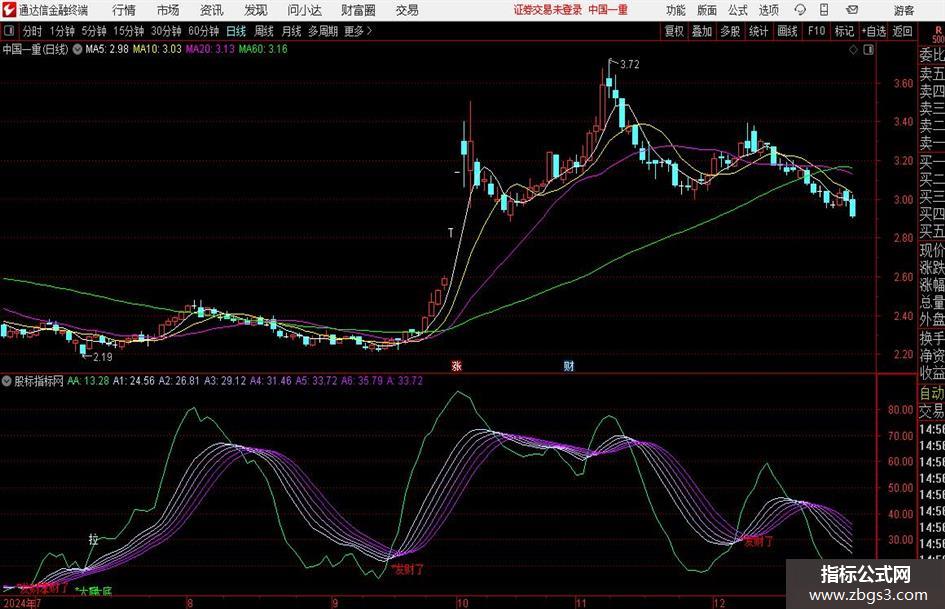Click the mobile phone icon
The width and height of the screenshot is (945, 609).
pos(824,10)
